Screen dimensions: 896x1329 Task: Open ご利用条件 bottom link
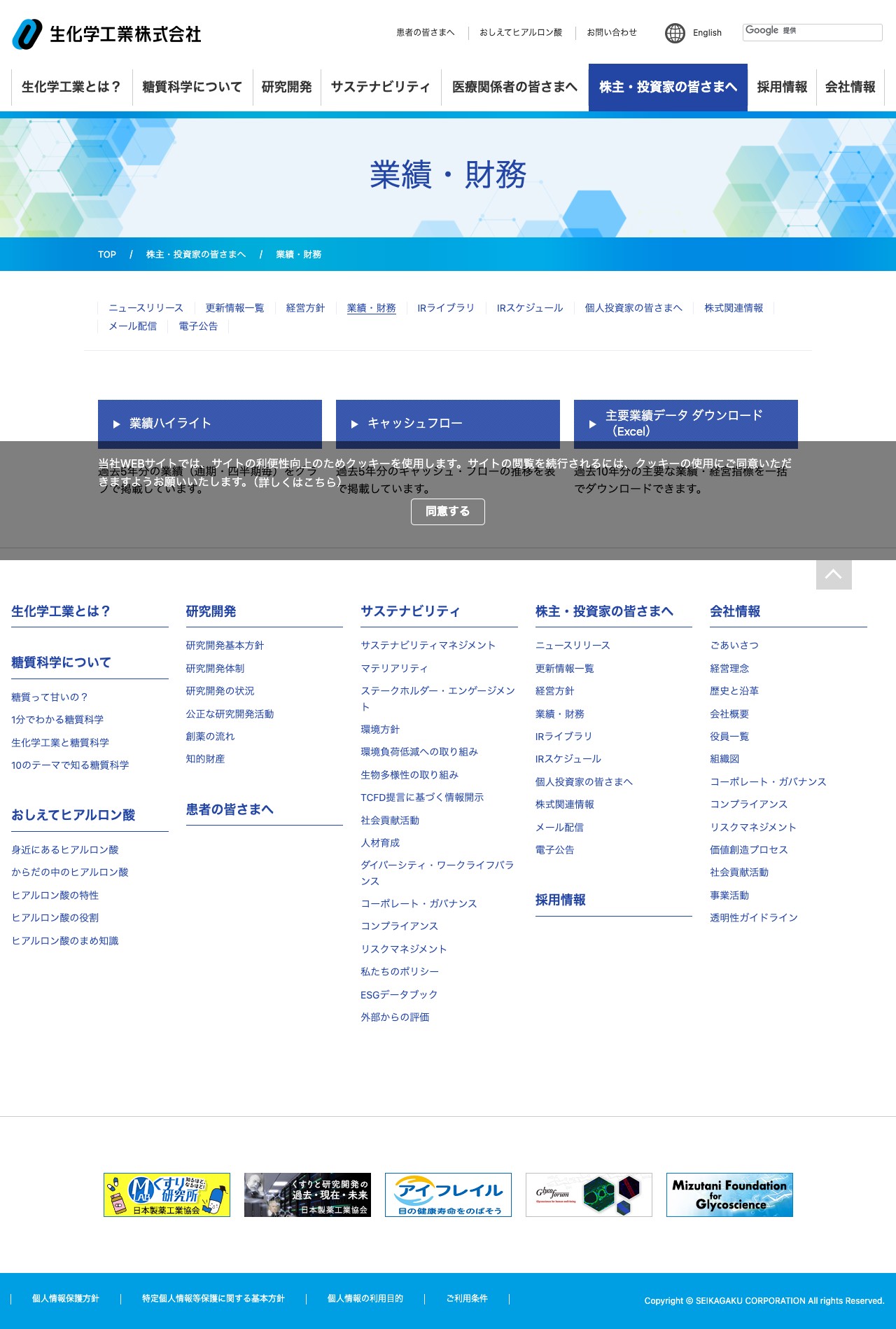[x=467, y=1298]
